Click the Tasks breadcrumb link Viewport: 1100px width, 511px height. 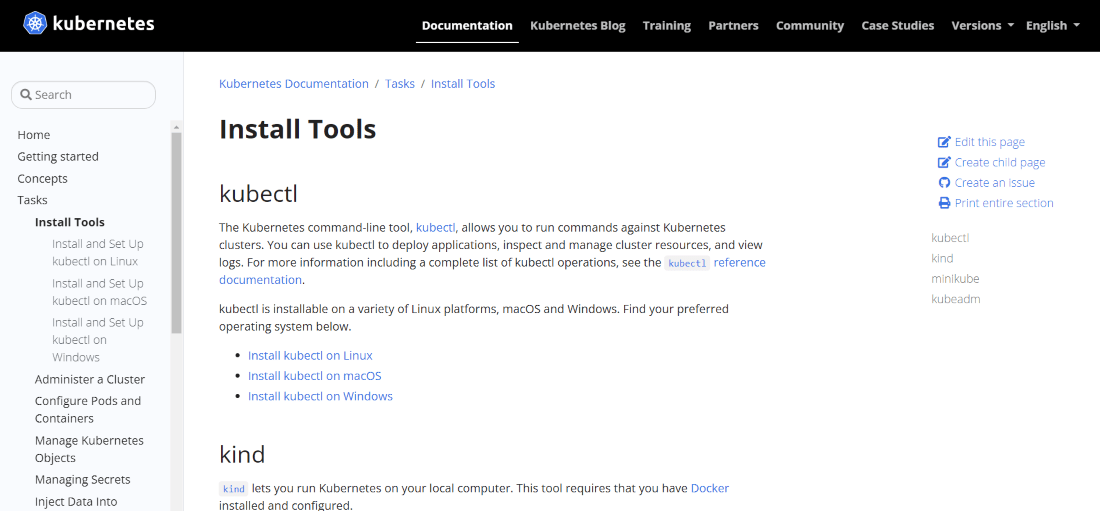(400, 84)
